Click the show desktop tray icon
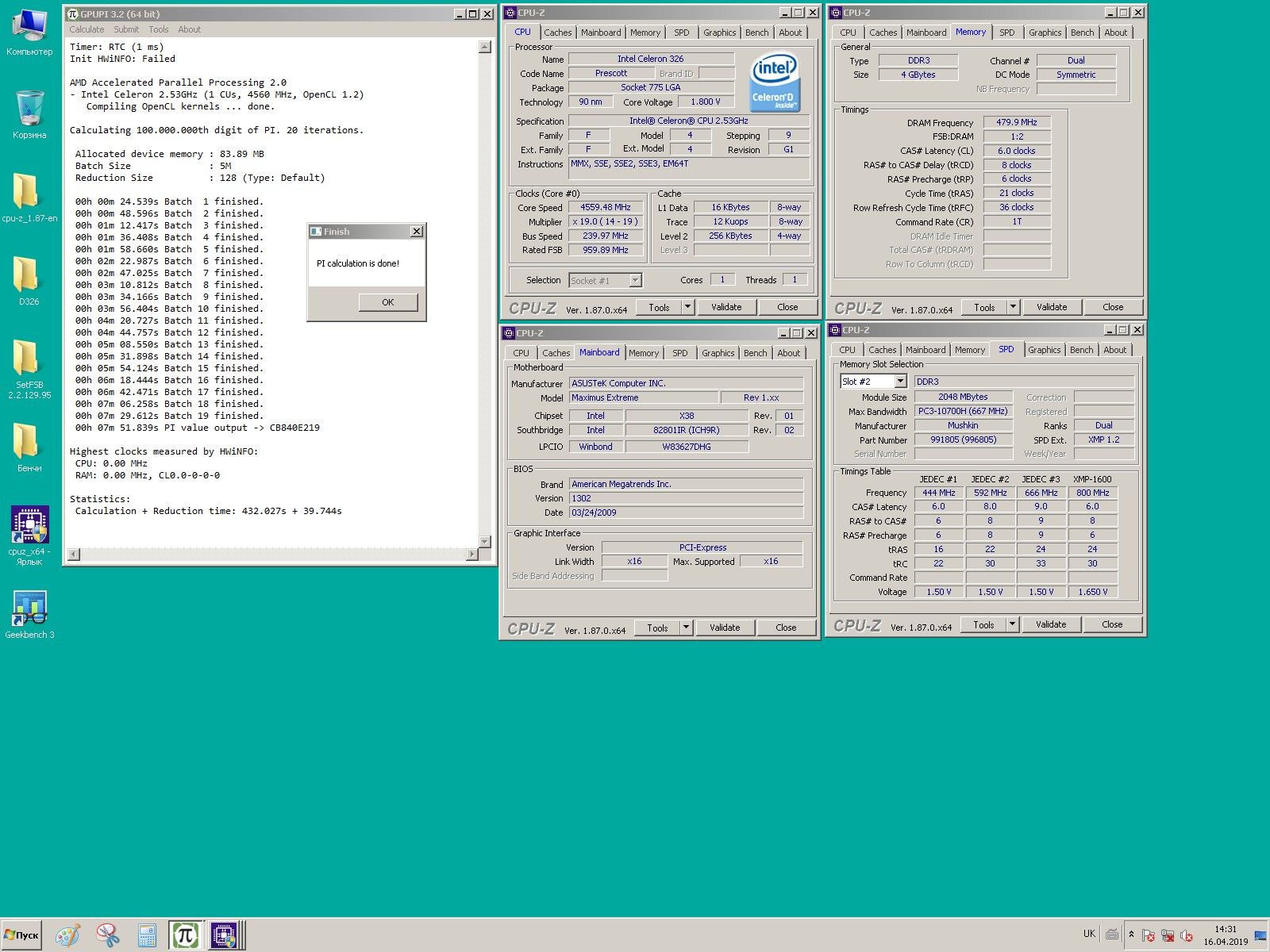The image size is (1270, 952). tap(1260, 935)
